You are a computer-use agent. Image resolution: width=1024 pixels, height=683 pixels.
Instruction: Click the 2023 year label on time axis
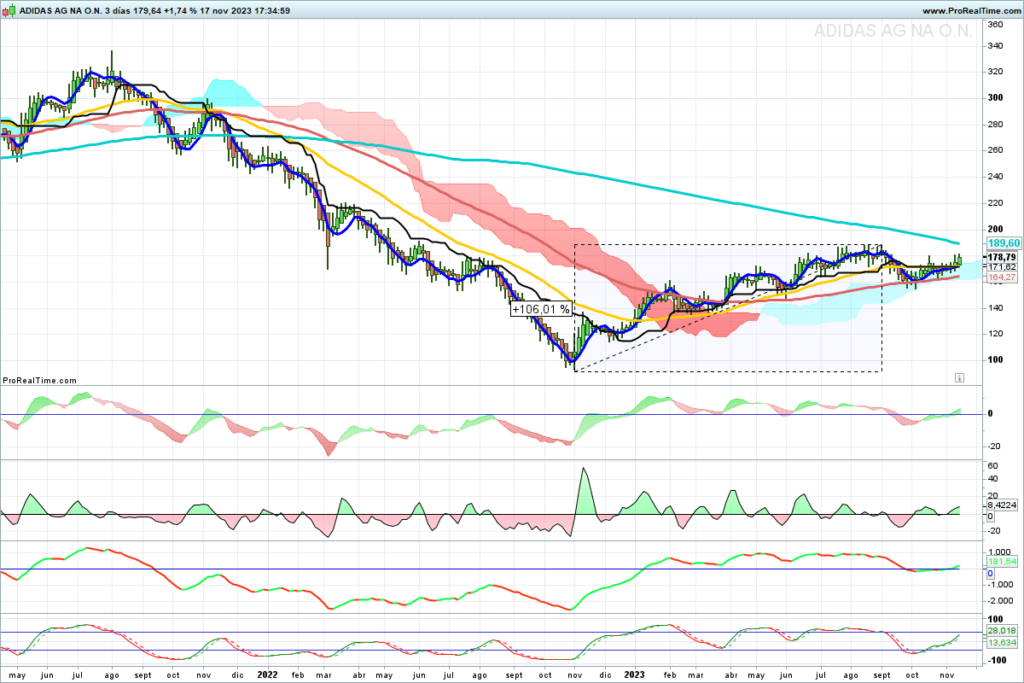point(634,675)
